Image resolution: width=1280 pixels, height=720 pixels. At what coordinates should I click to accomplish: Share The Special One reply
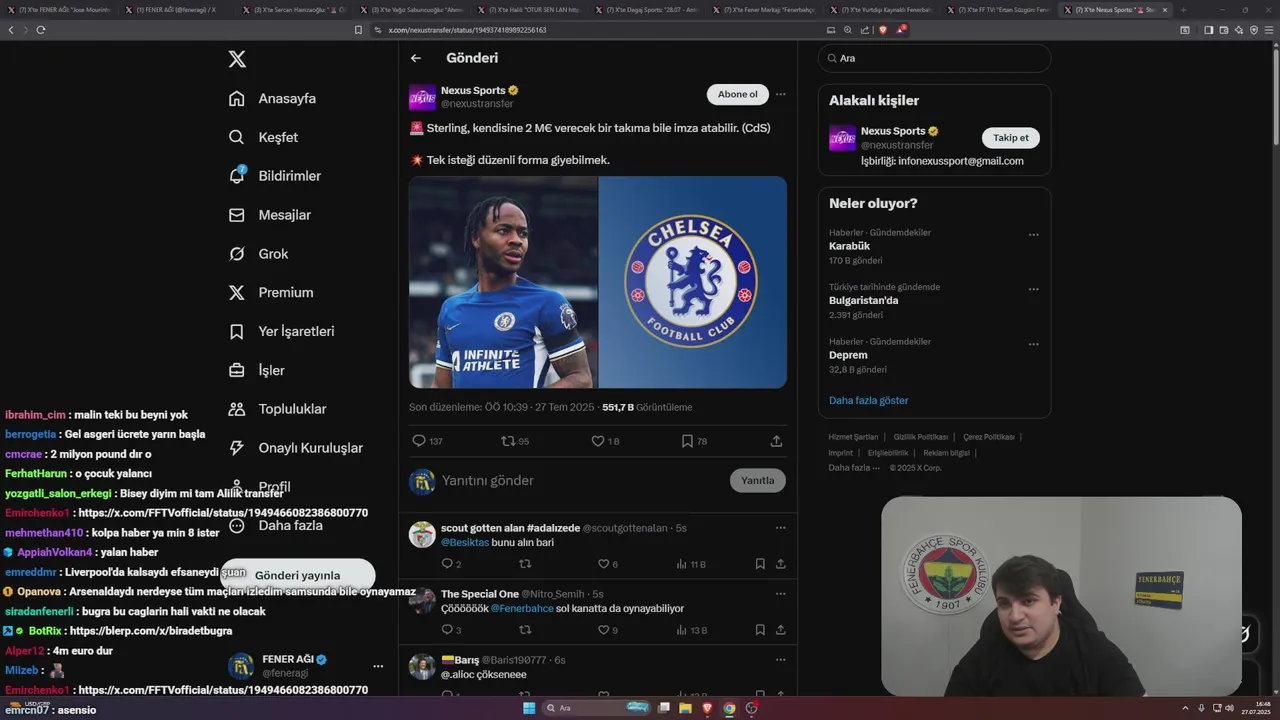(x=781, y=630)
